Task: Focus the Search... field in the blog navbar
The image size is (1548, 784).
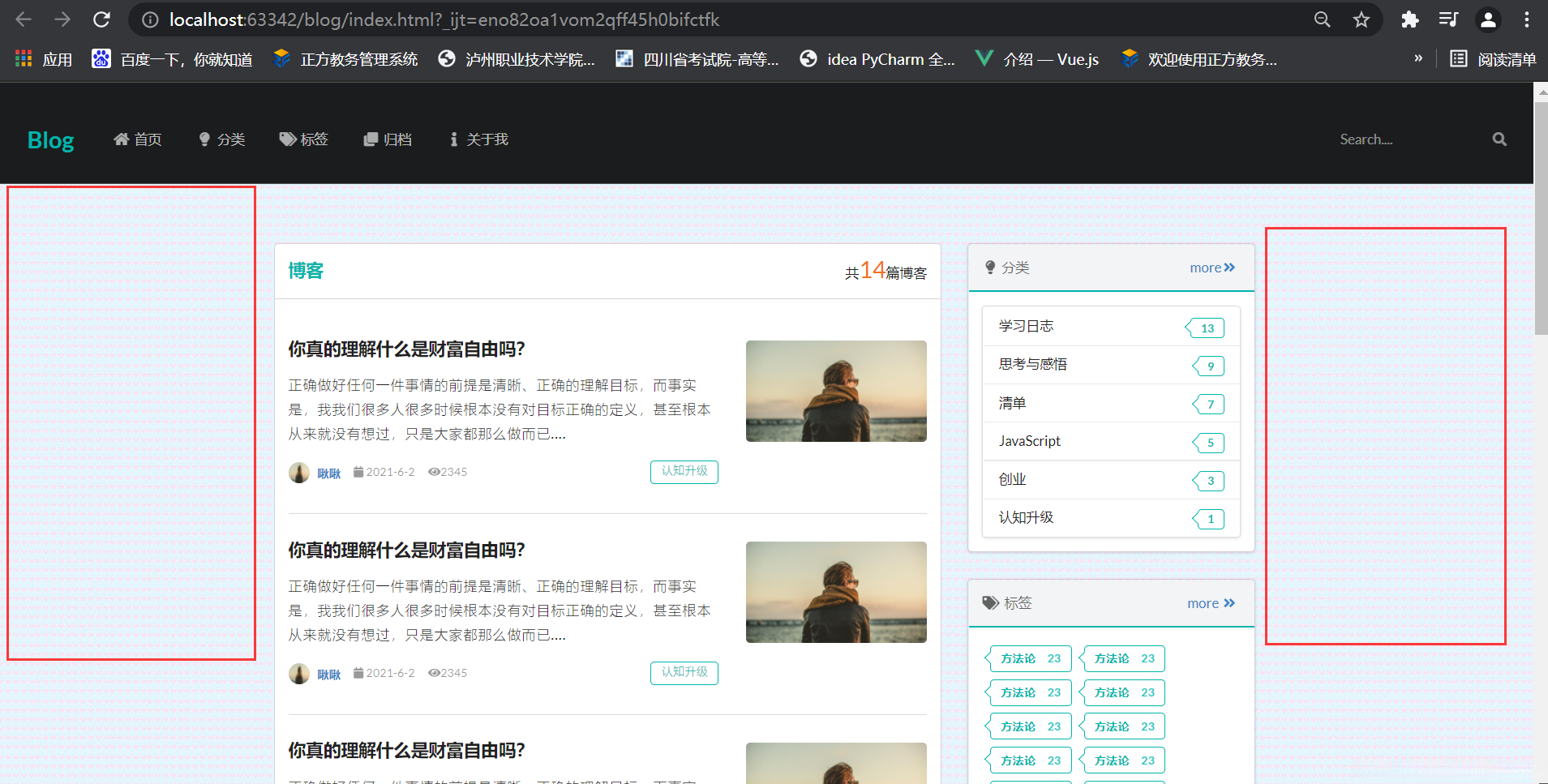Action: pyautogui.click(x=1411, y=139)
